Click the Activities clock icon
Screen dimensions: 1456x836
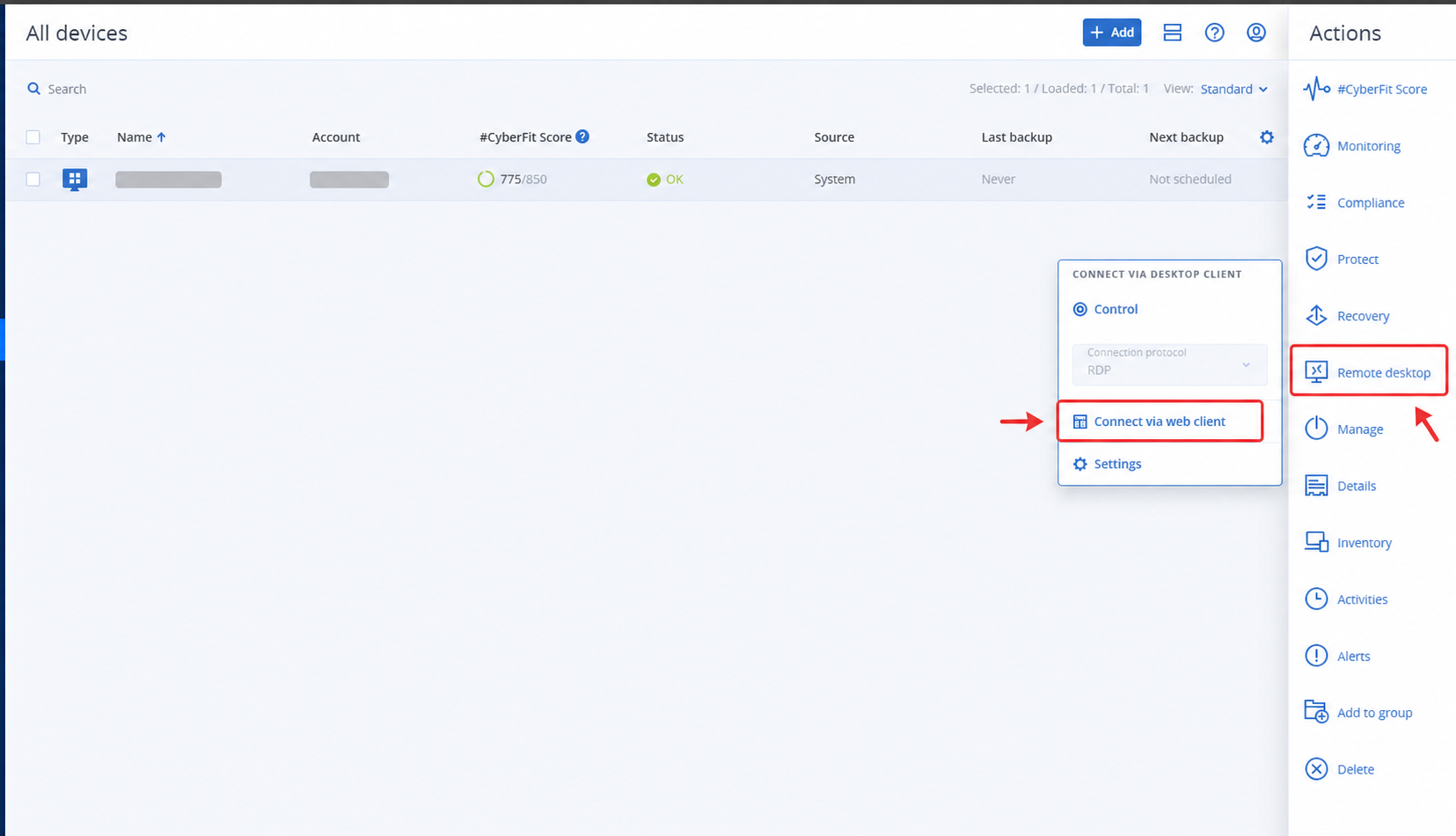(1316, 599)
